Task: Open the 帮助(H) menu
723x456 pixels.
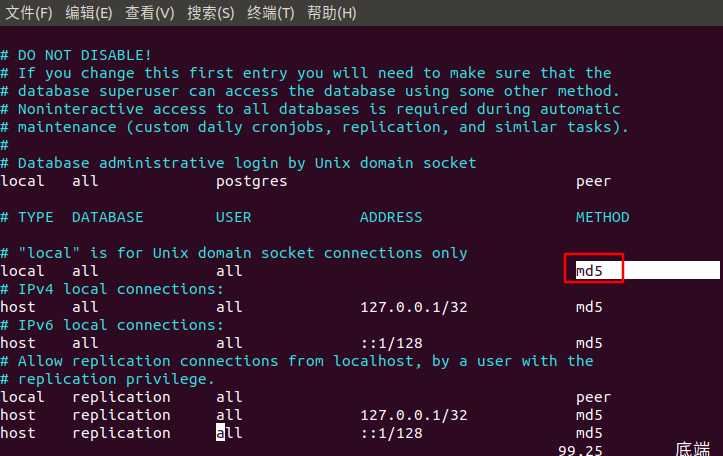Action: (x=332, y=13)
